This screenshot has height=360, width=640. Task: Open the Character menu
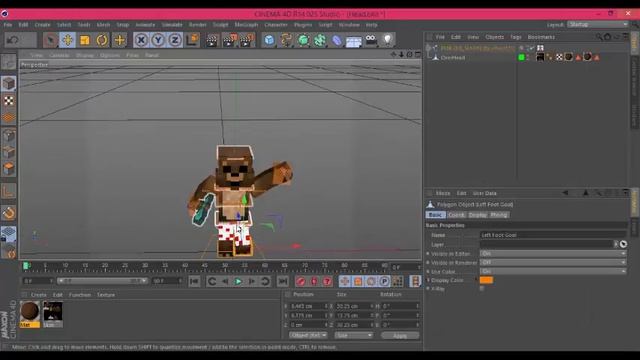276,25
